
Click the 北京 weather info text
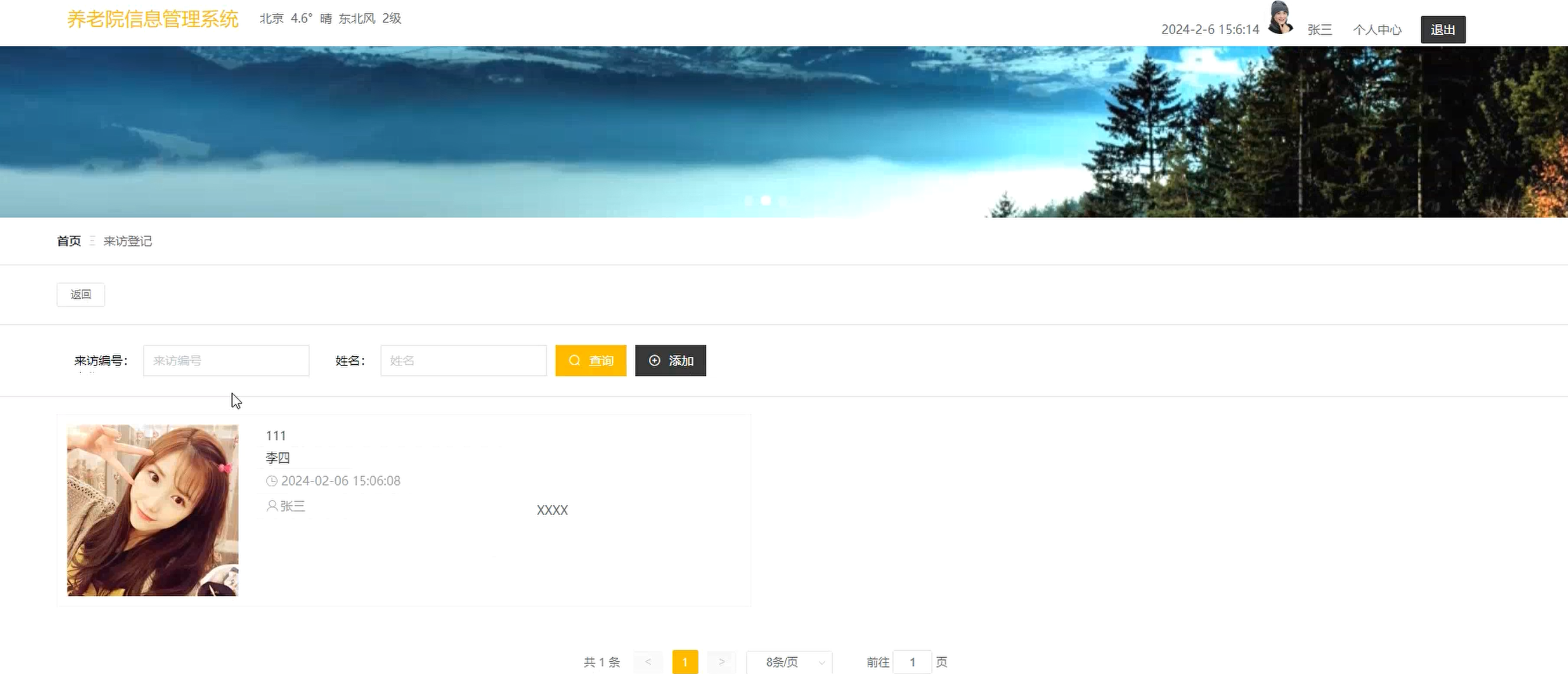coord(331,18)
